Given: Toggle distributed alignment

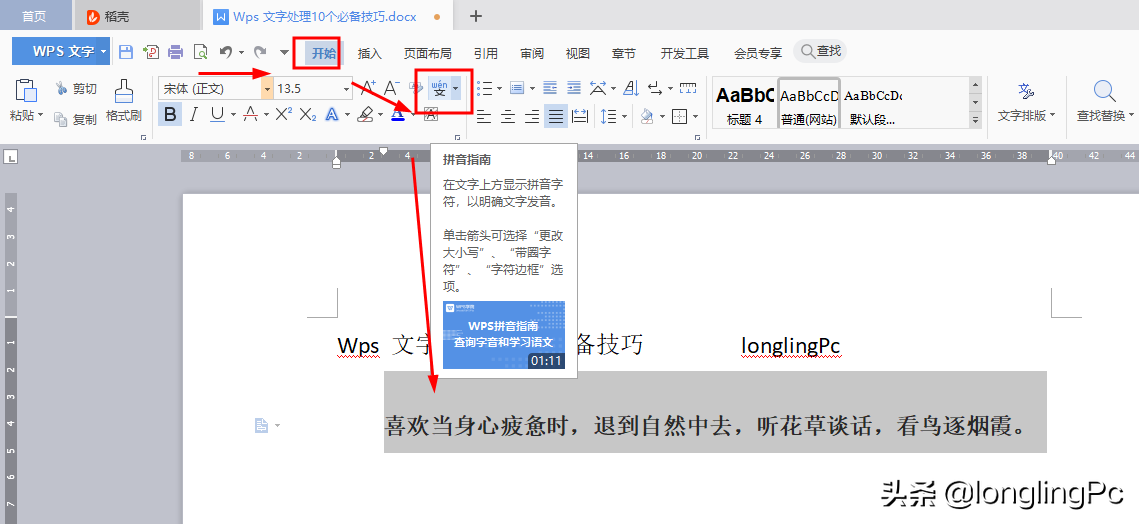Looking at the screenshot, I should click(x=580, y=116).
